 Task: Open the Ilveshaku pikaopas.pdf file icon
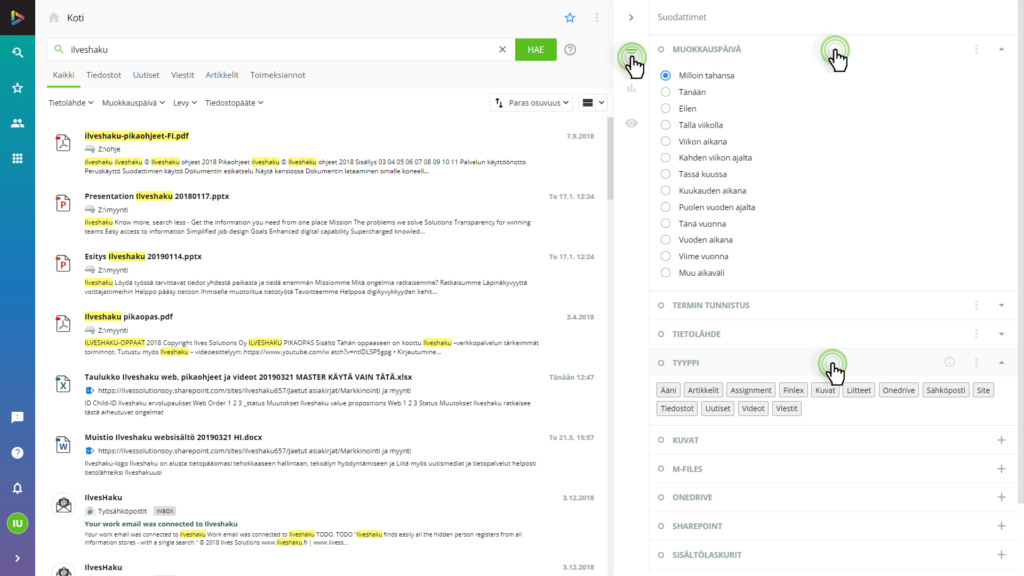pos(63,323)
